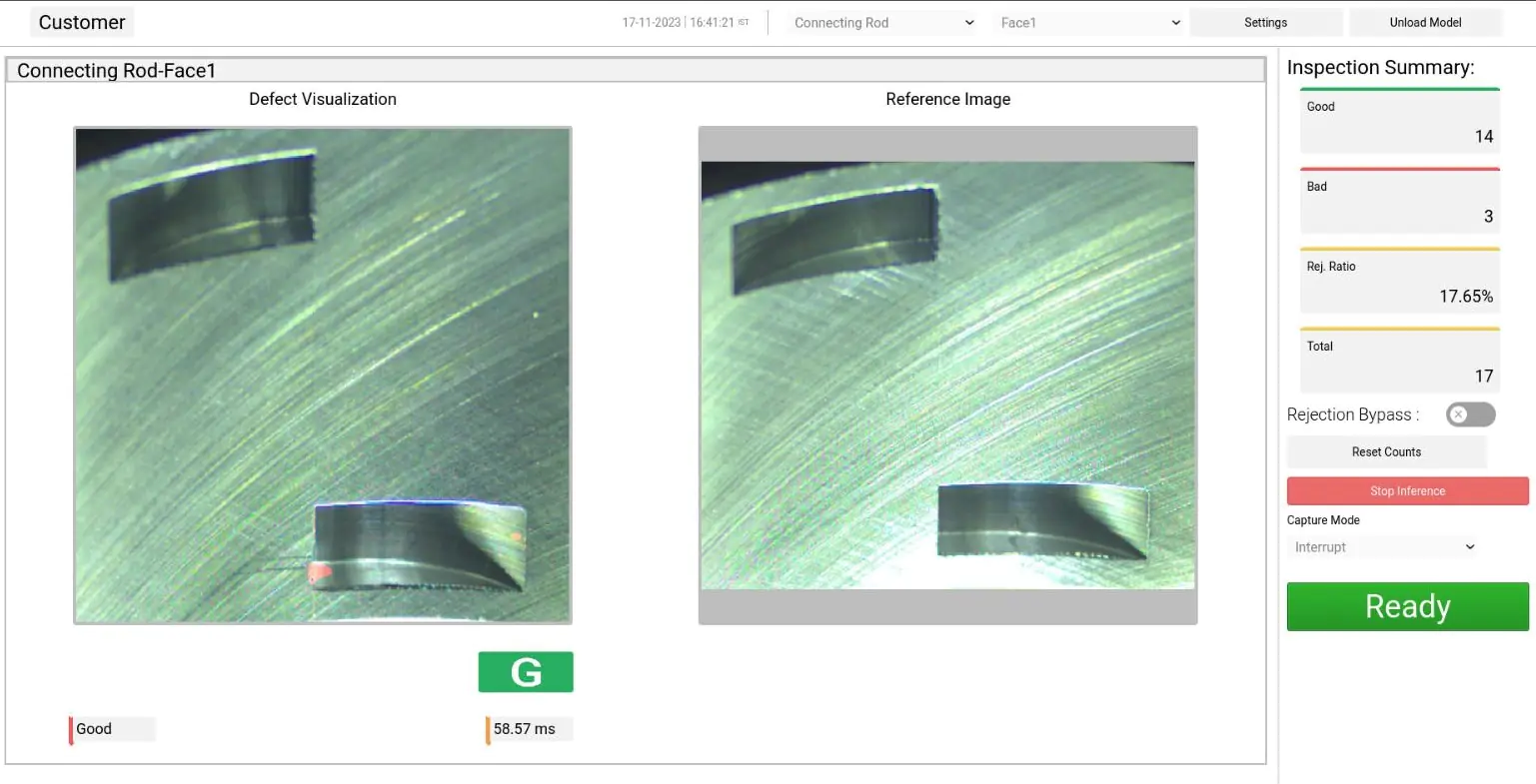Image resolution: width=1536 pixels, height=784 pixels.
Task: Click the Good count card showing 14
Action: tap(1398, 121)
